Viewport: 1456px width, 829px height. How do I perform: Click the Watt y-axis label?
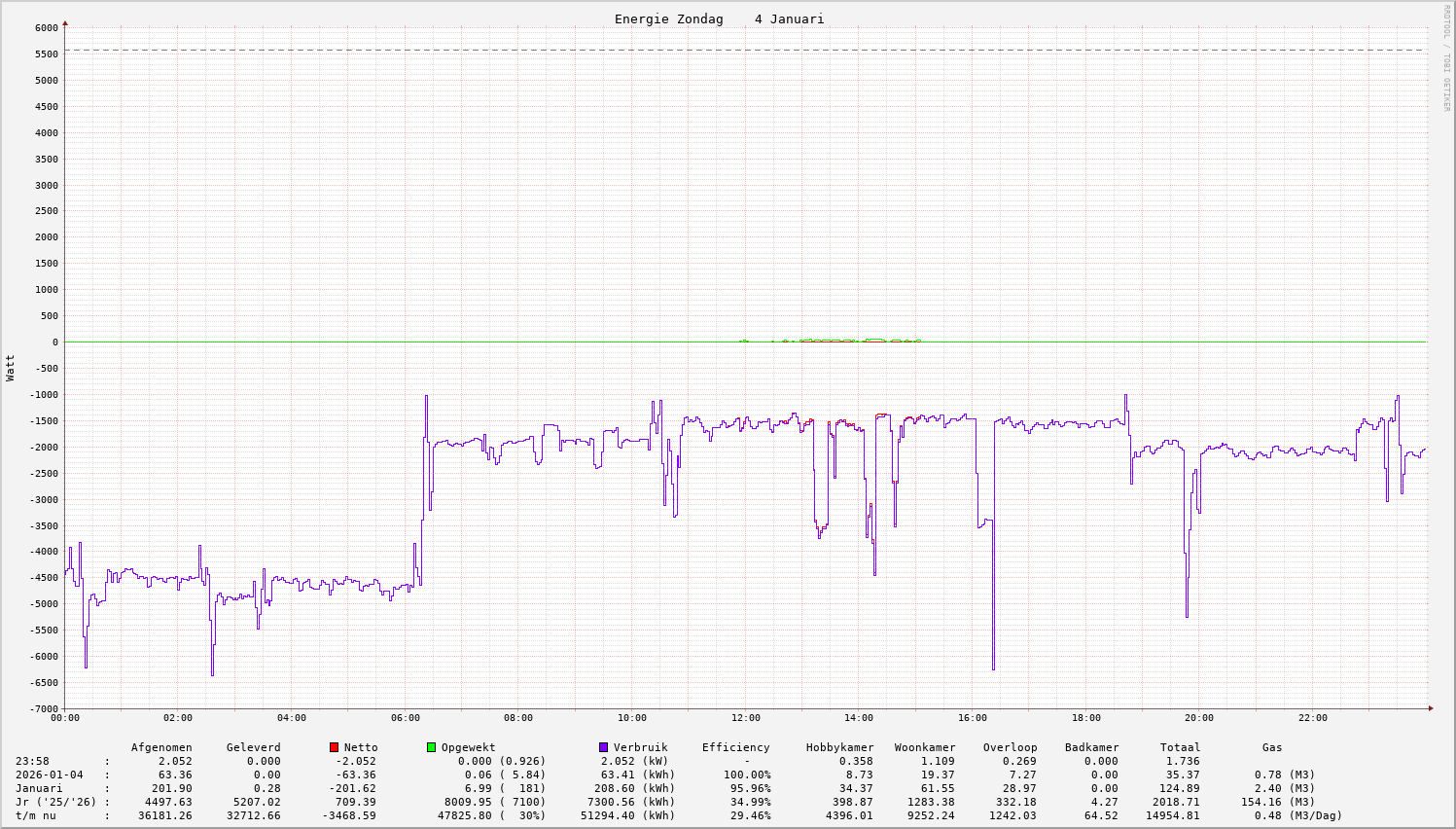11,368
